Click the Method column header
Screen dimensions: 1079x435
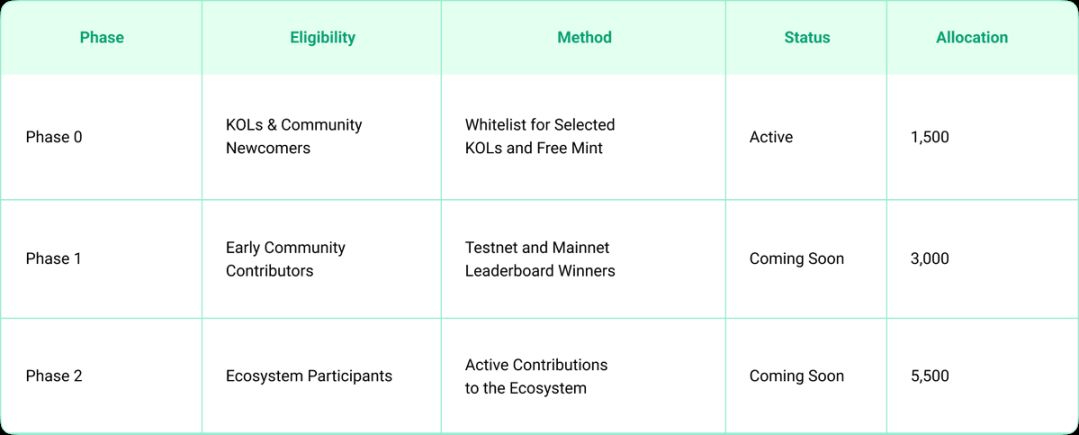point(584,38)
